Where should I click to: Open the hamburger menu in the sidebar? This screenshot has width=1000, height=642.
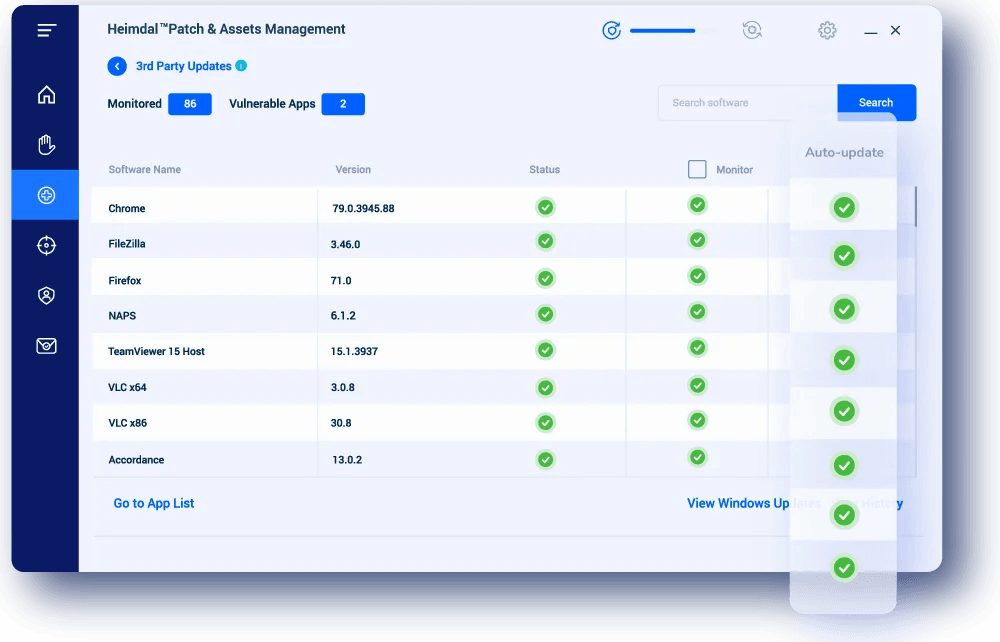[46, 30]
